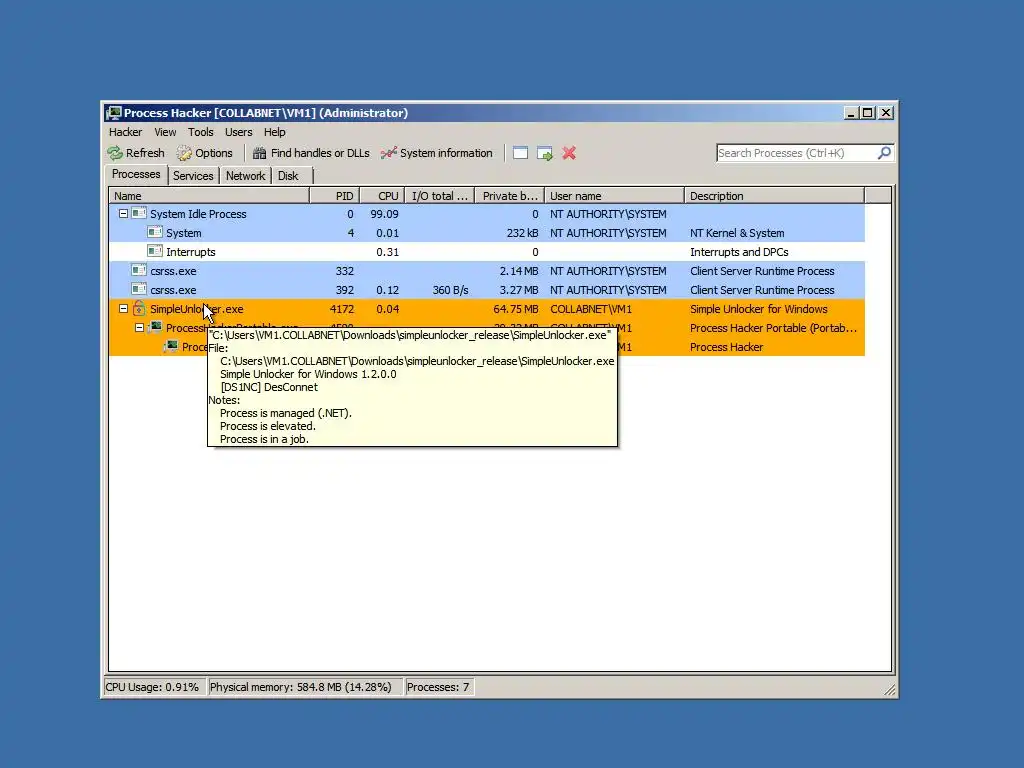This screenshot has width=1024, height=768.
Task: Click the SimpleUnlocker.exe padlock icon
Action: click(139, 308)
